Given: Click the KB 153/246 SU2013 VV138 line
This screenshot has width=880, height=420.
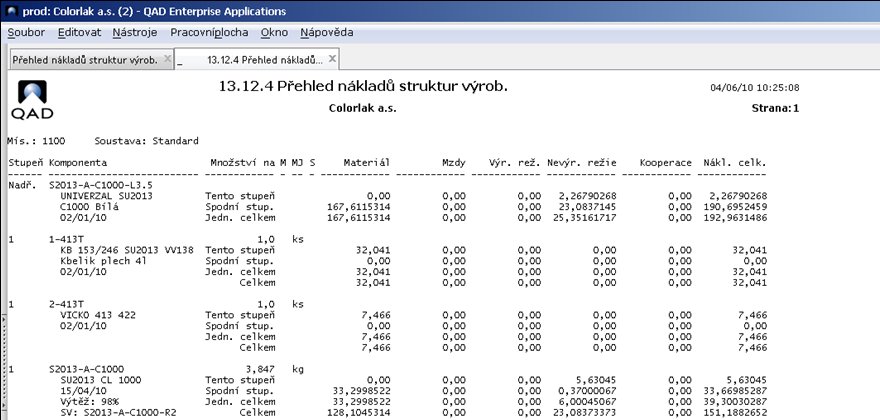Looking at the screenshot, I should [x=127, y=250].
